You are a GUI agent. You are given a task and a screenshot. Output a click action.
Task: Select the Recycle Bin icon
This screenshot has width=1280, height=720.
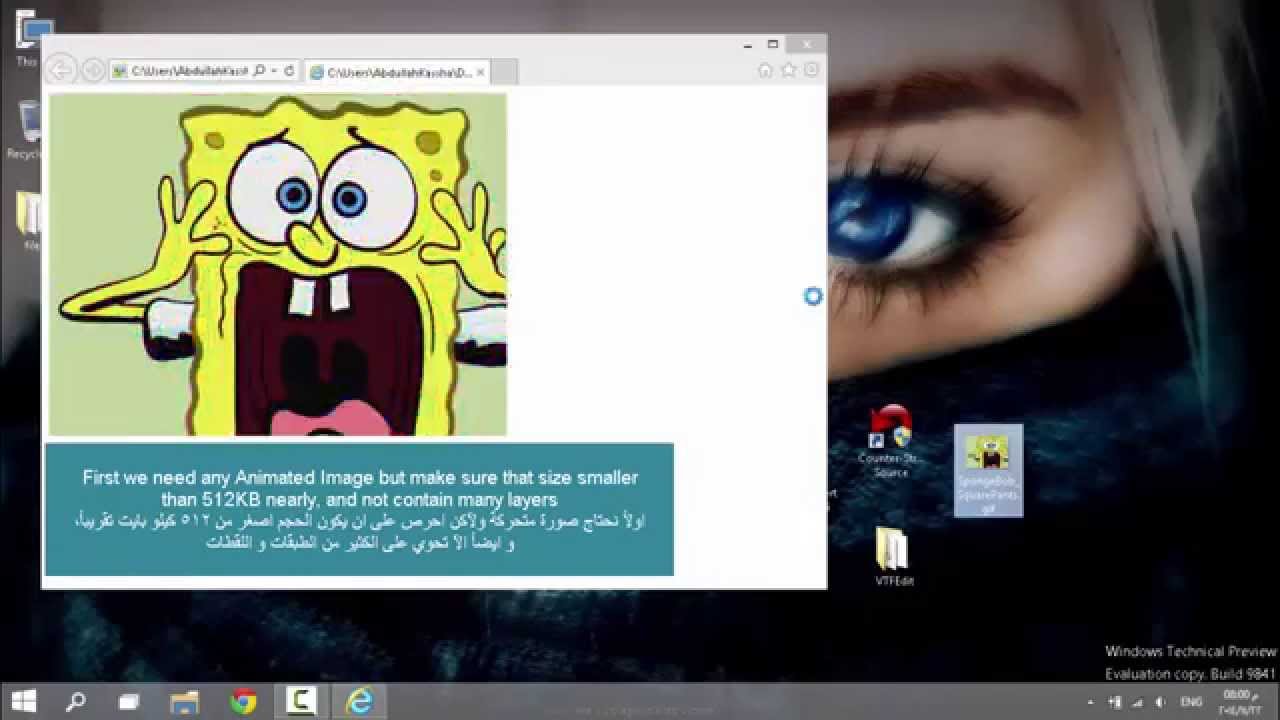24,130
